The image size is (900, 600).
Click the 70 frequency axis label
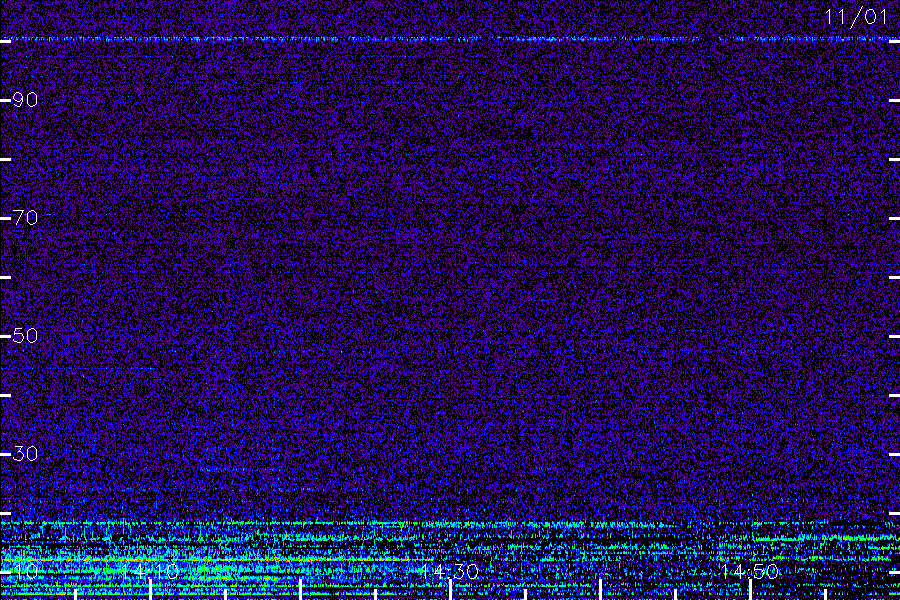pos(25,218)
